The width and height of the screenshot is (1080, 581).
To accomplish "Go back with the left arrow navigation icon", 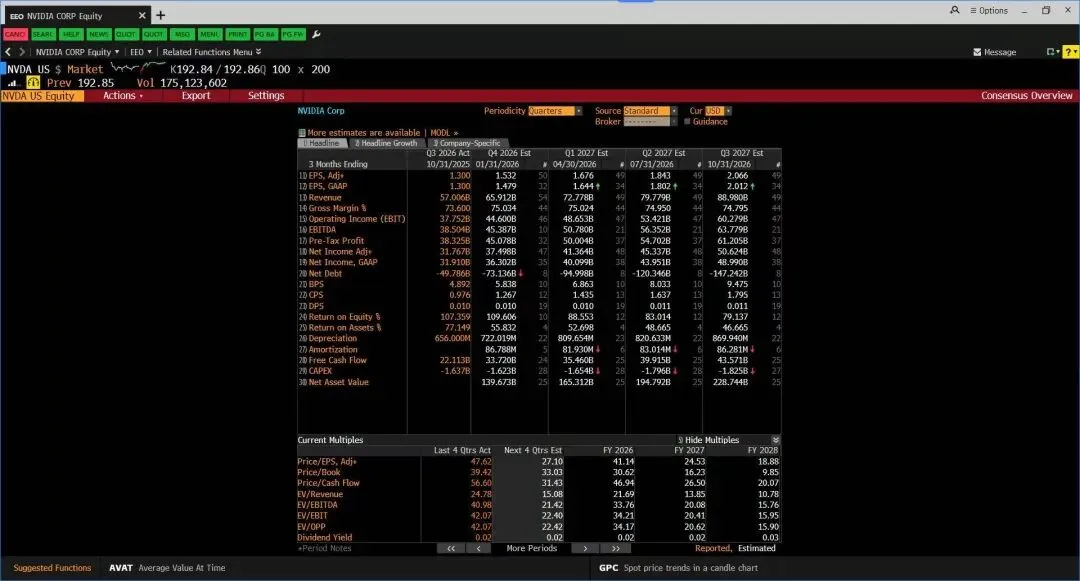I will (8, 52).
